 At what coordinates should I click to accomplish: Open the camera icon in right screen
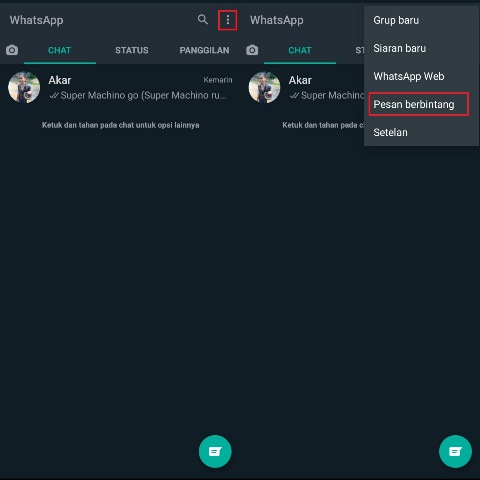coord(252,50)
